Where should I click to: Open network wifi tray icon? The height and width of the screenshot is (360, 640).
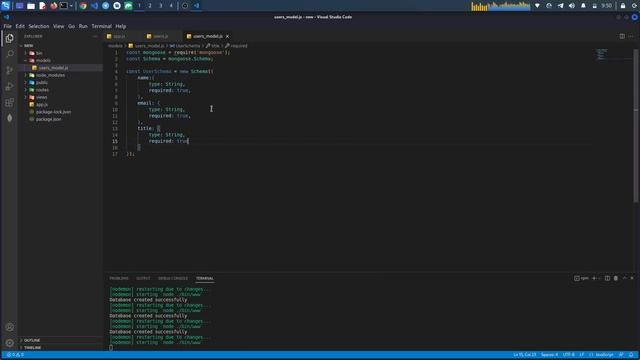click(x=538, y=6)
